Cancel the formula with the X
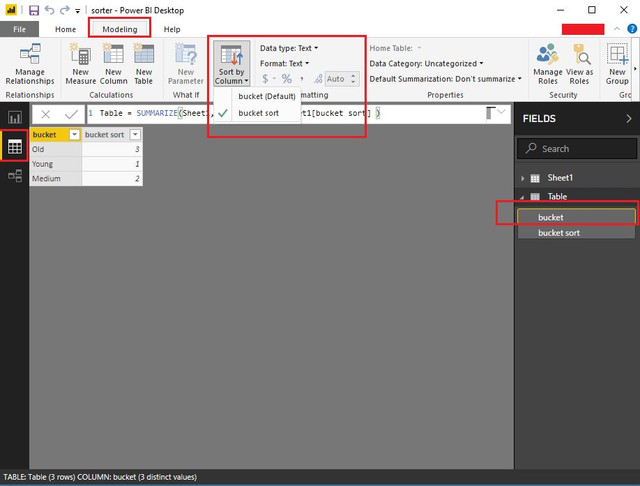640x486 pixels. (x=46, y=114)
